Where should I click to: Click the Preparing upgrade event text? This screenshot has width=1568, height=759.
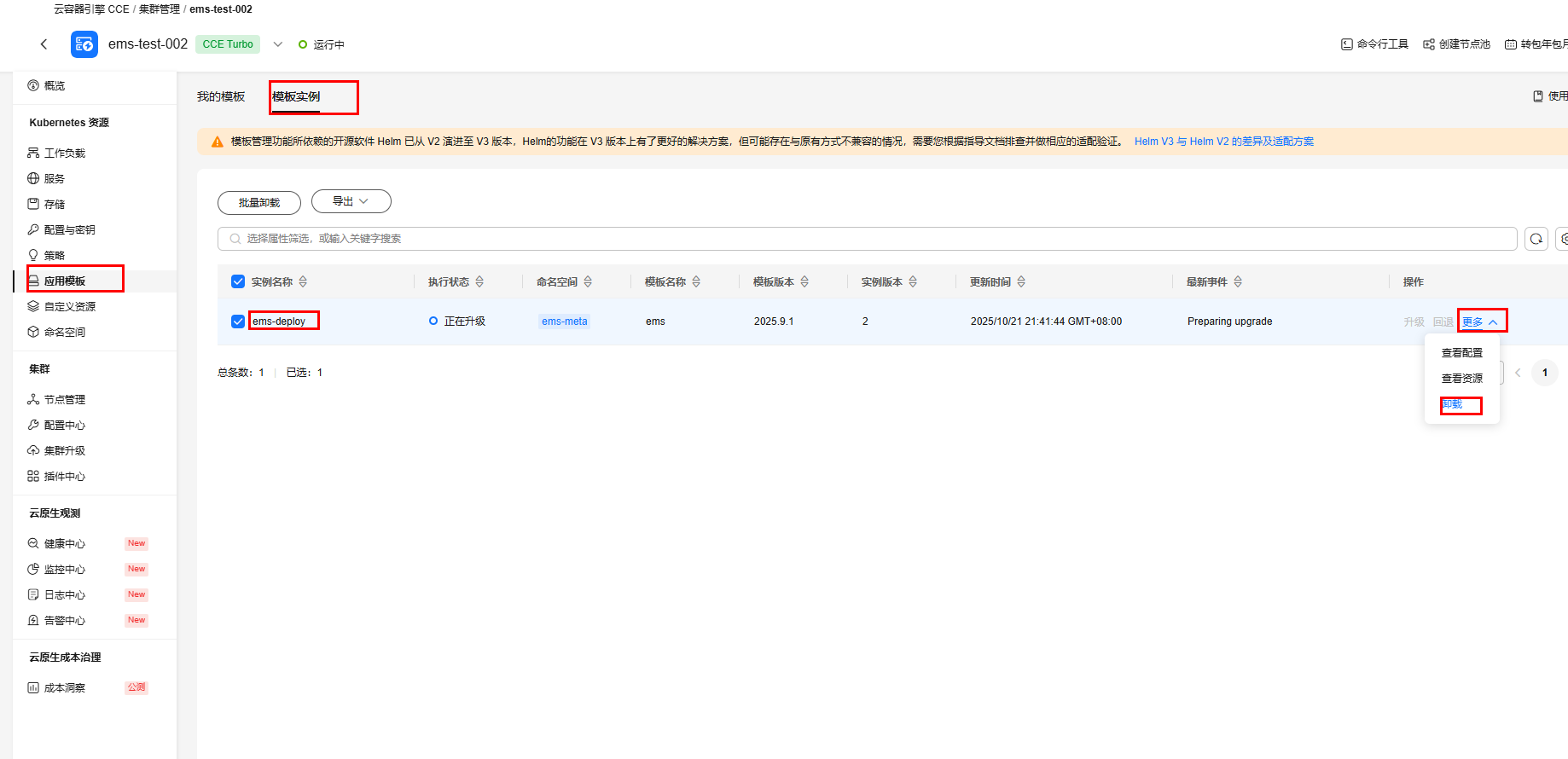[x=1229, y=322]
